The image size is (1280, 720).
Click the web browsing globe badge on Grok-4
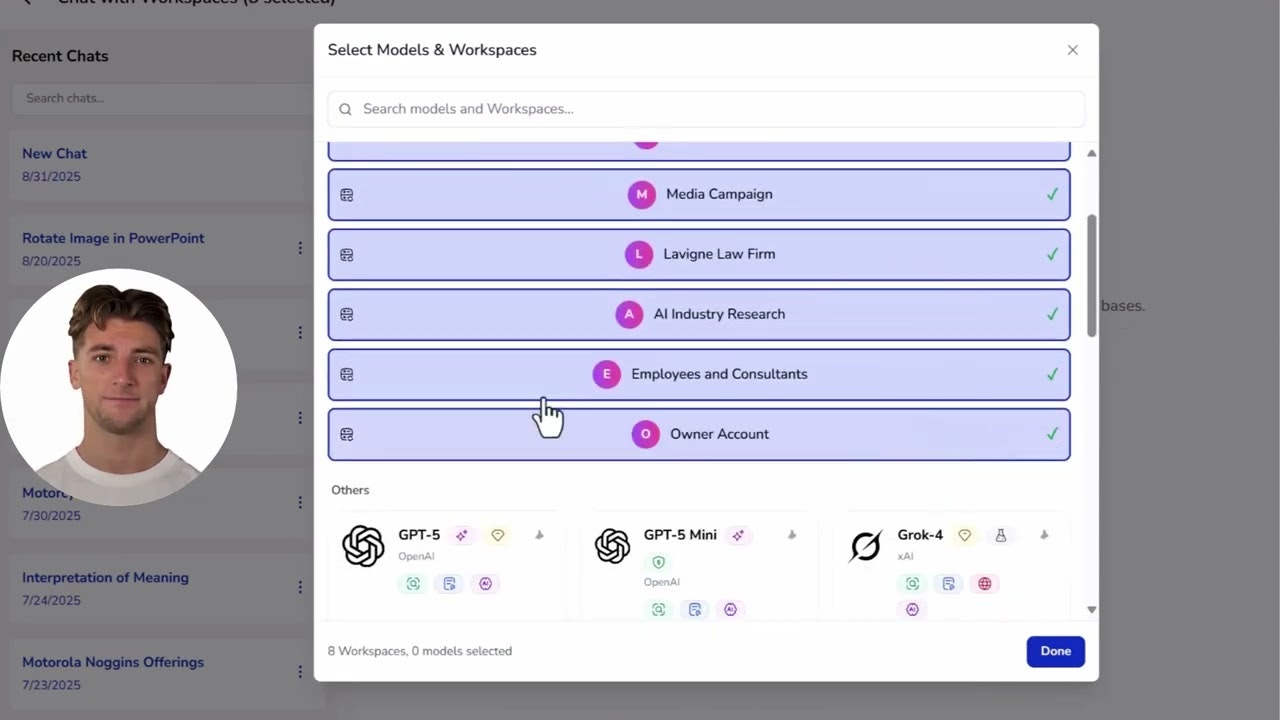[x=984, y=583]
